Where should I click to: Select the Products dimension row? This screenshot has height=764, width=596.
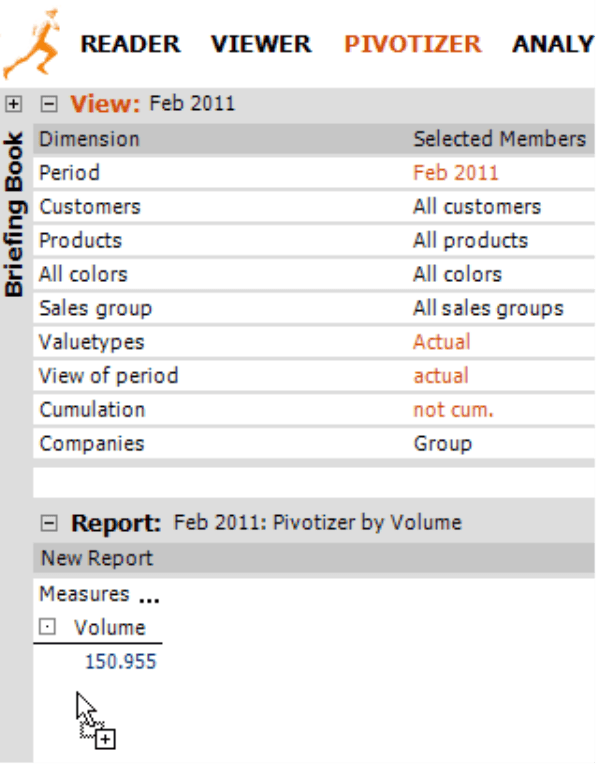[x=314, y=241]
